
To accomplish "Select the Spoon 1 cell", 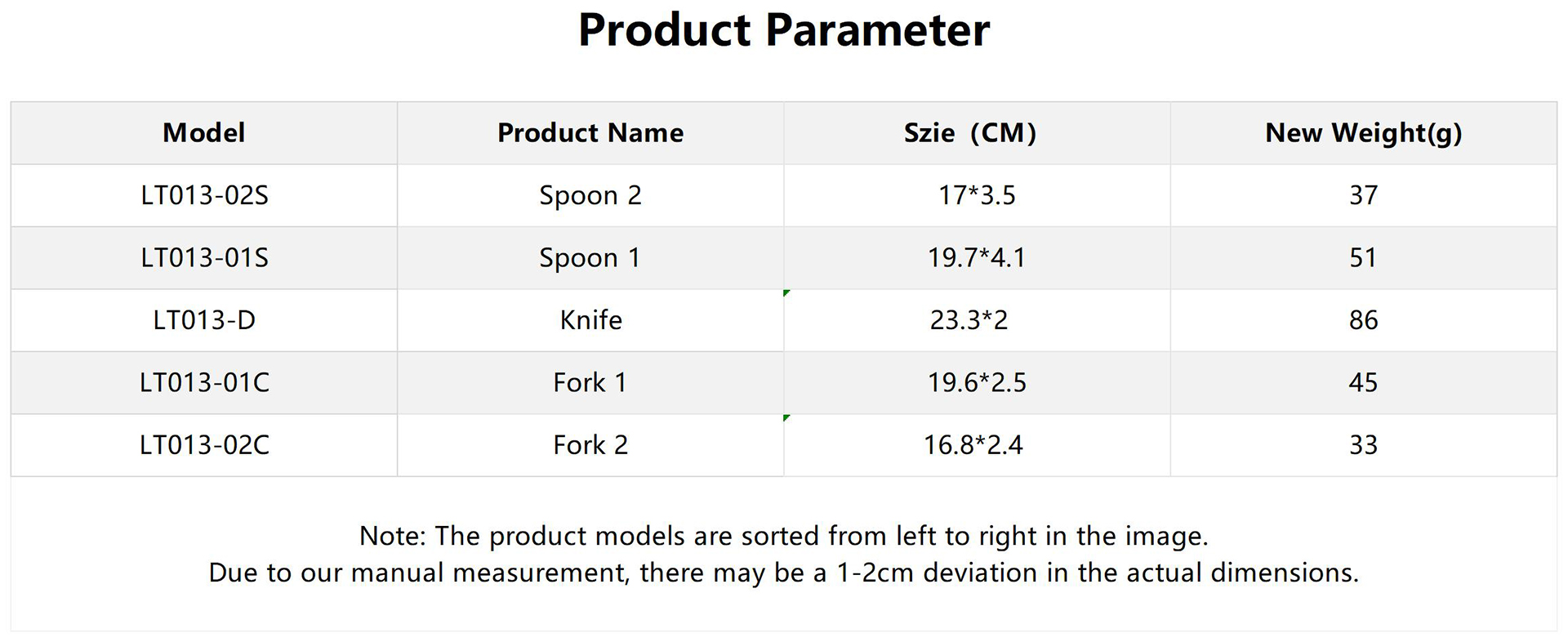I will (590, 258).
